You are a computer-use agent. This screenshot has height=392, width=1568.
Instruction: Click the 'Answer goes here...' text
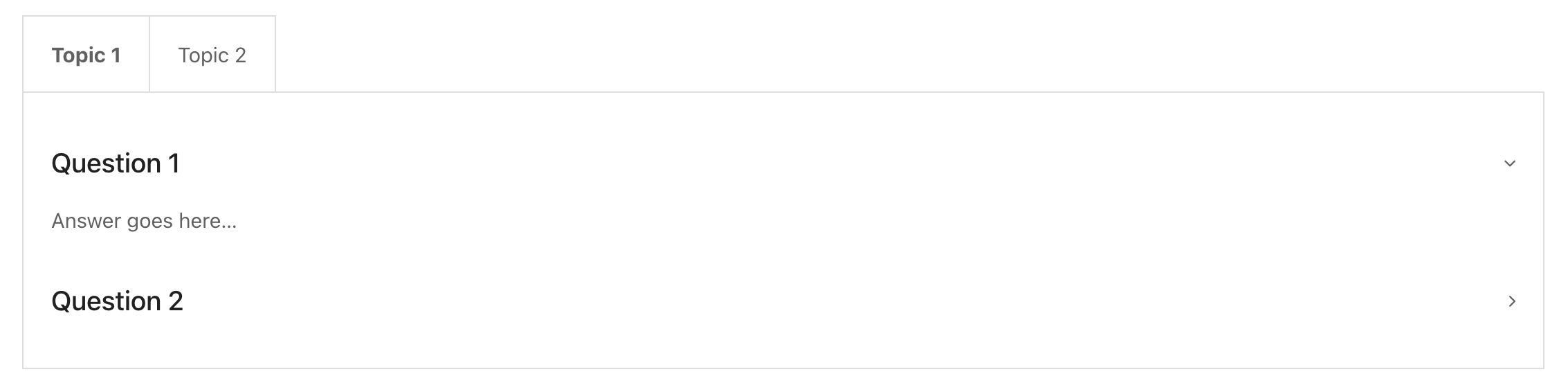[144, 221]
